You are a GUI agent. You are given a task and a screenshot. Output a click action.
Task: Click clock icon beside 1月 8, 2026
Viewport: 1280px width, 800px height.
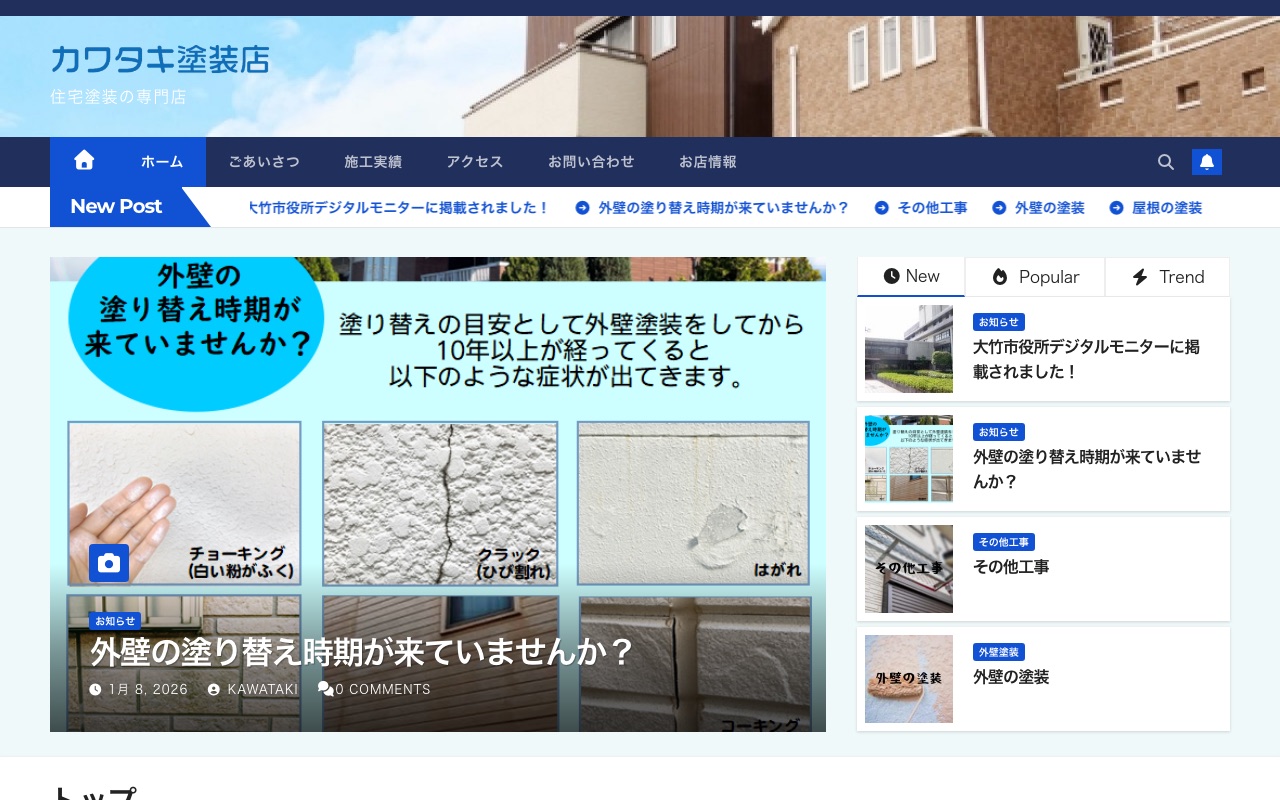click(x=95, y=689)
